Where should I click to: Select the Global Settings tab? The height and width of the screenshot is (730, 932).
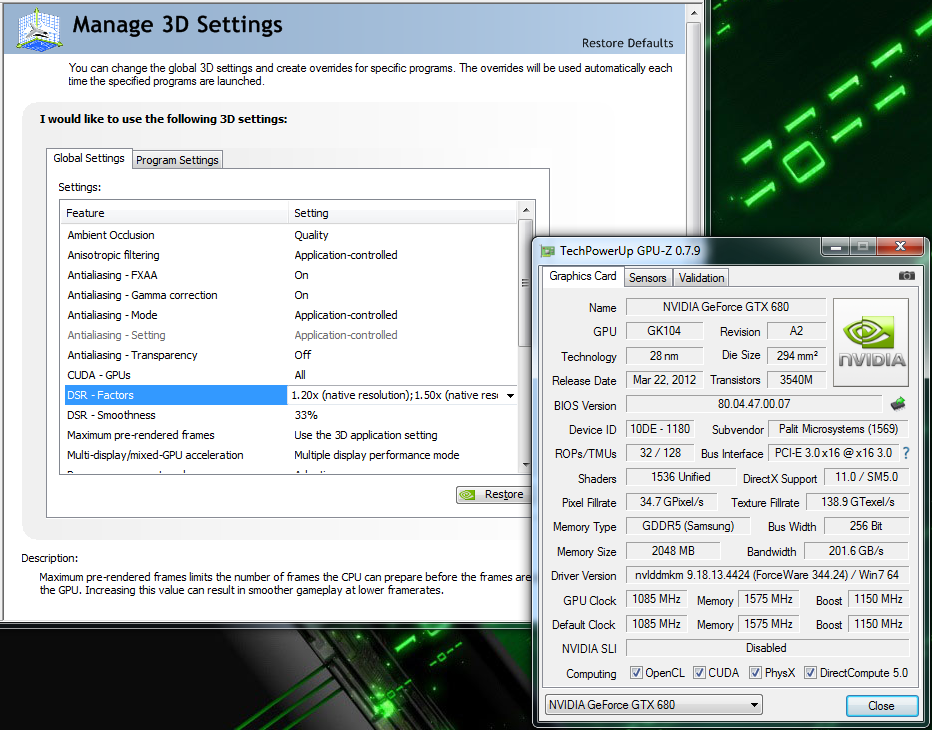pos(89,158)
